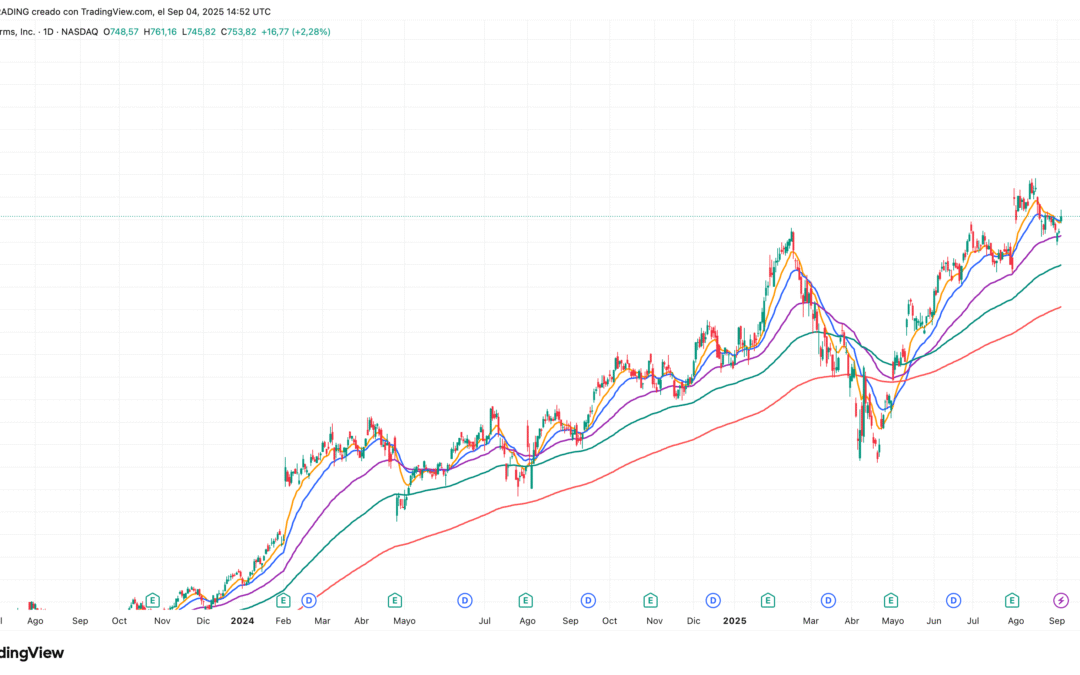The height and width of the screenshot is (675, 1080).
Task: Click the dividend D marker above Mar 2024
Action: click(x=307, y=601)
